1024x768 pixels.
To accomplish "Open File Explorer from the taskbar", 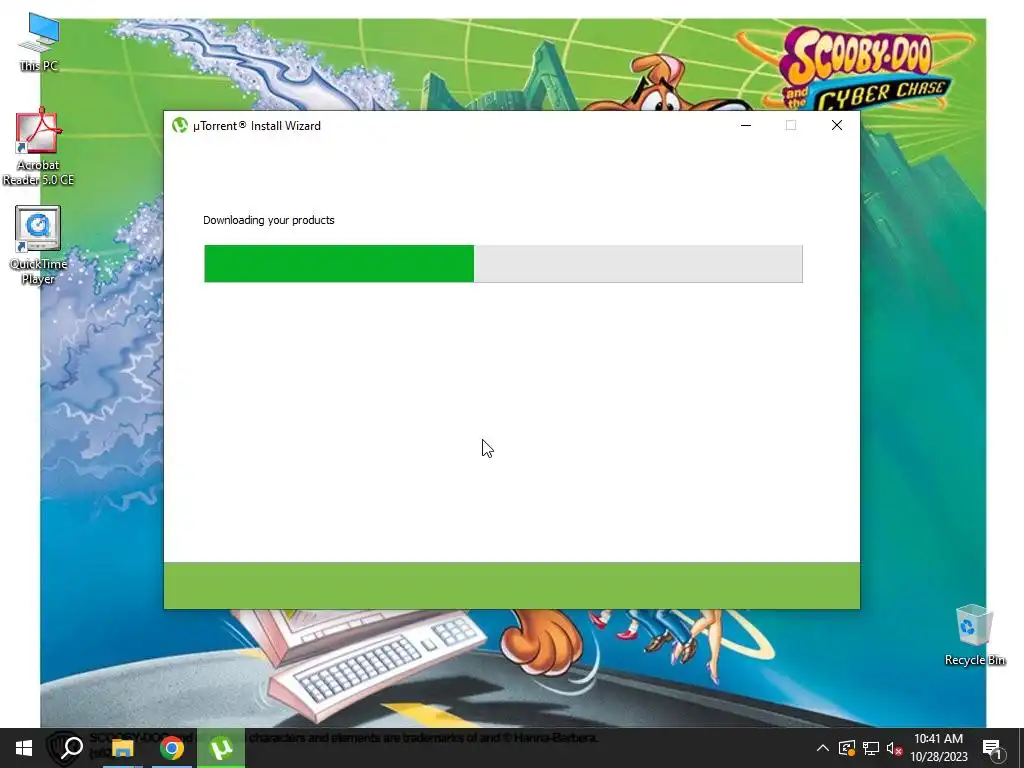I will 122,748.
